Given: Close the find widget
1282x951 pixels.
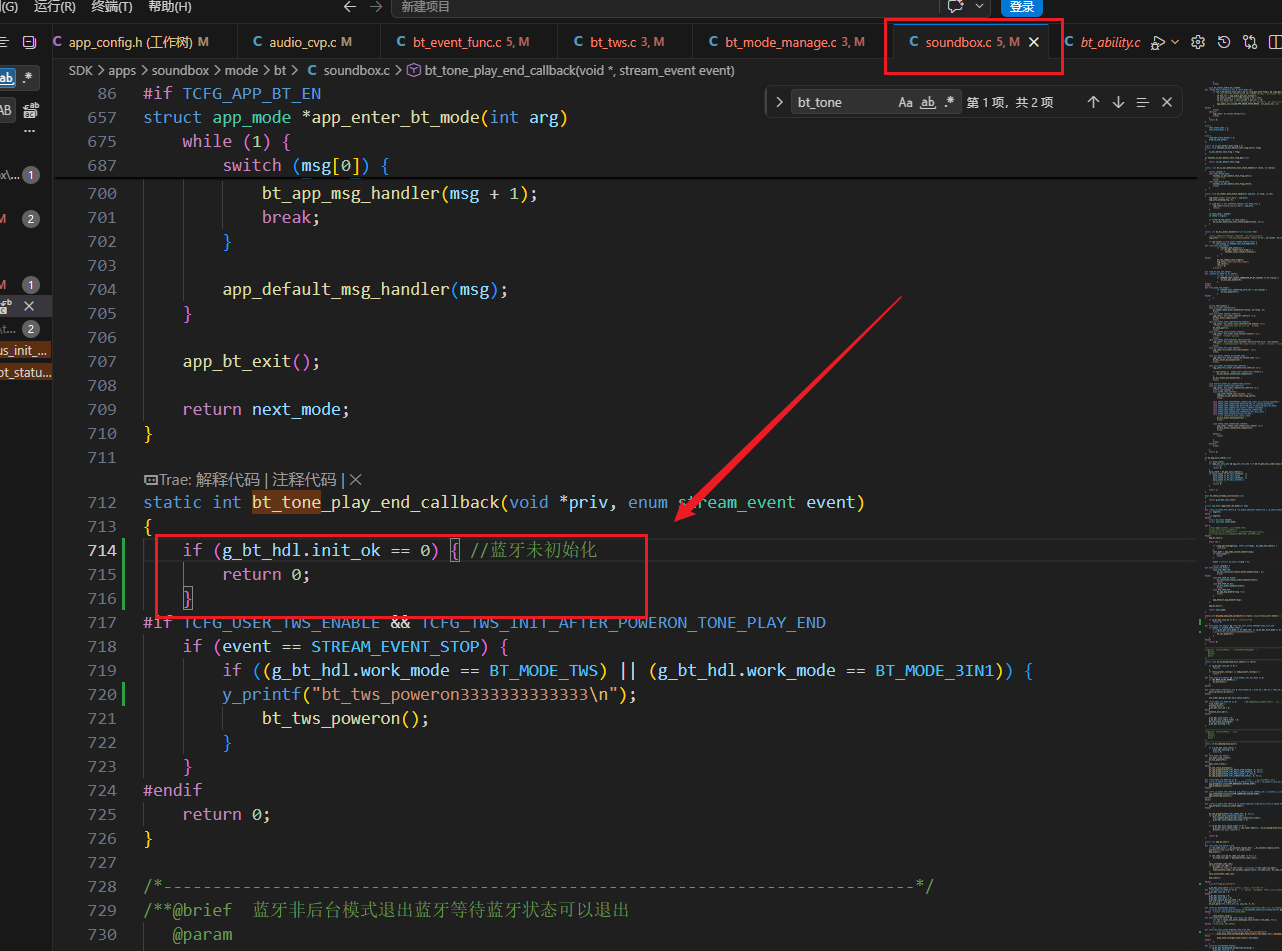Looking at the screenshot, I should coord(1167,102).
